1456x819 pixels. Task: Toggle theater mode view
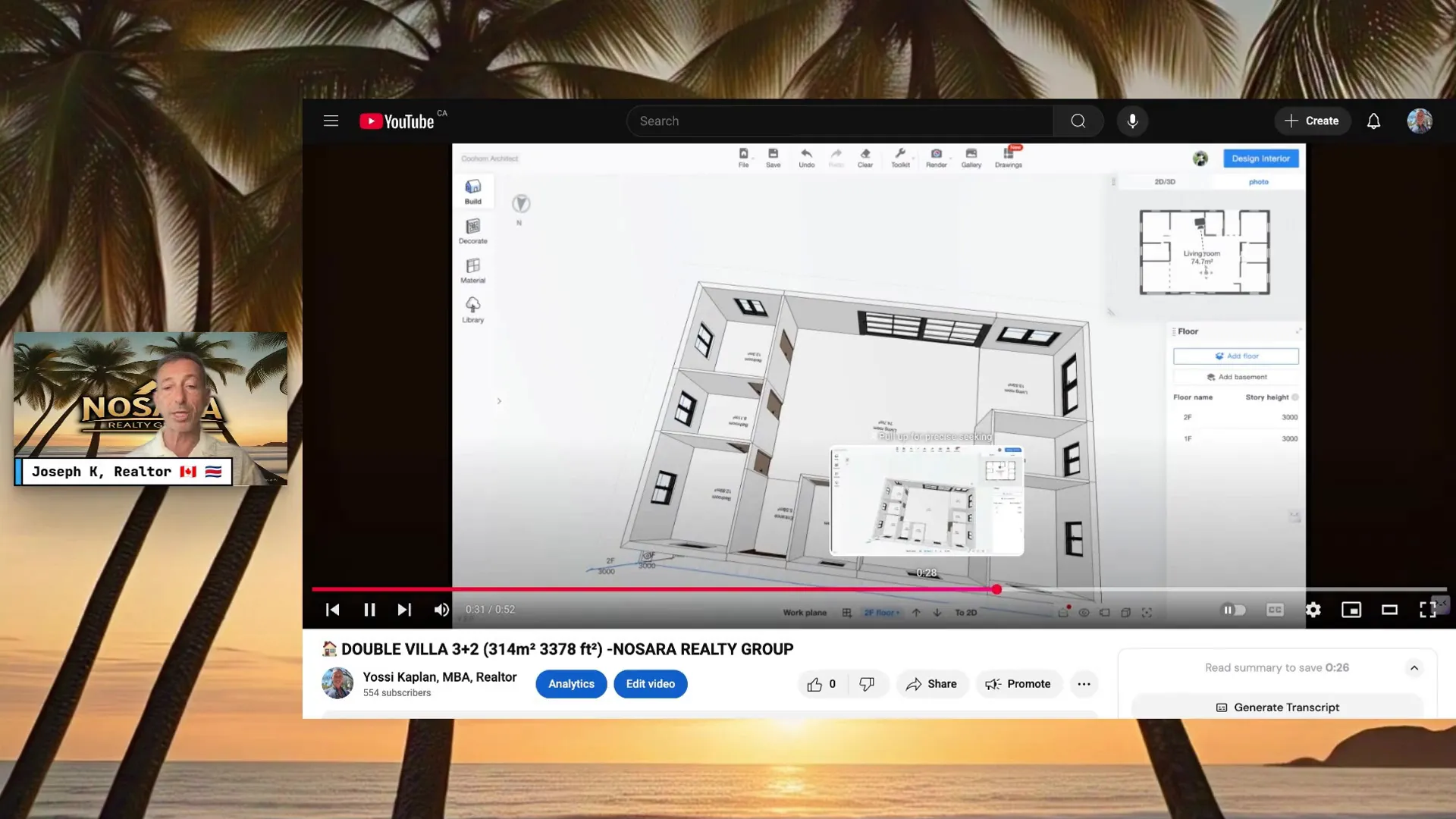[x=1389, y=610]
